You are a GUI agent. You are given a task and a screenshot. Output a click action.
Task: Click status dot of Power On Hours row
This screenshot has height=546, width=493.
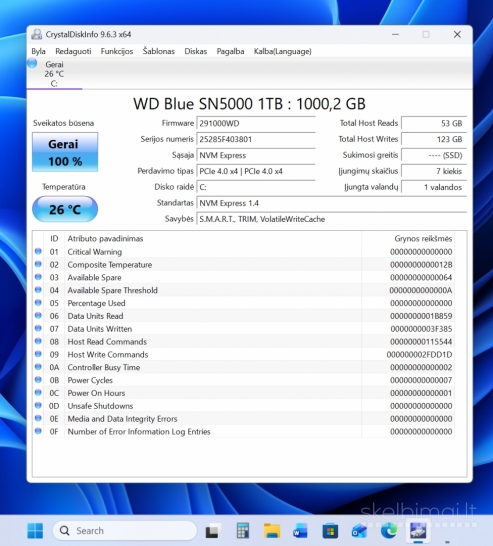coord(38,392)
